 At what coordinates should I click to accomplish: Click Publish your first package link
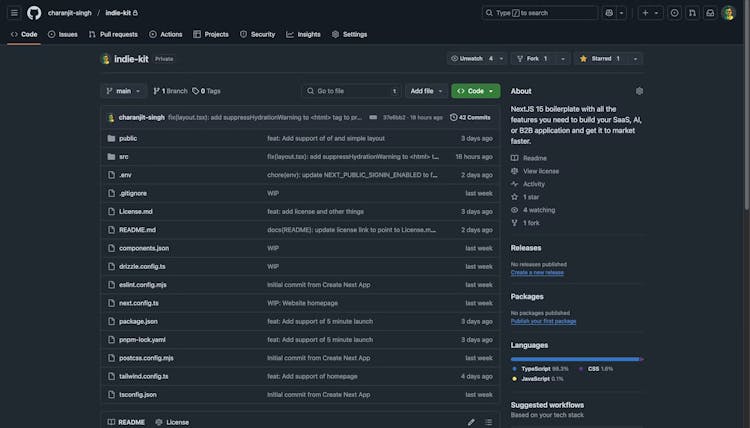(x=543, y=321)
